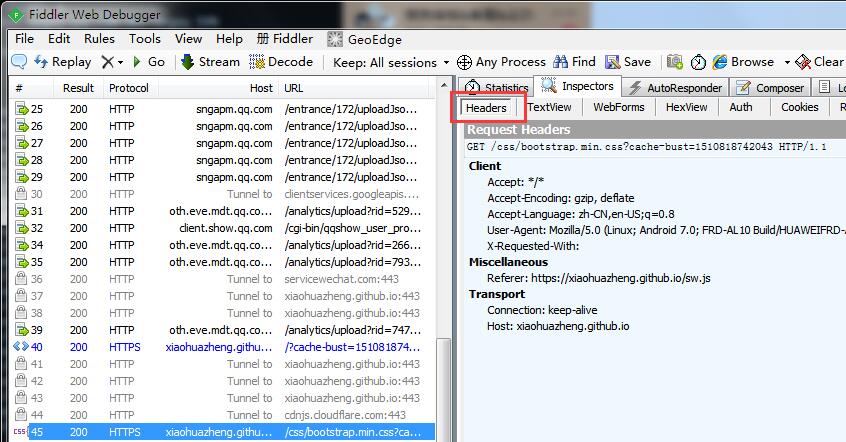846x442 pixels.
Task: Click Find in toolbar
Action: tap(575, 62)
